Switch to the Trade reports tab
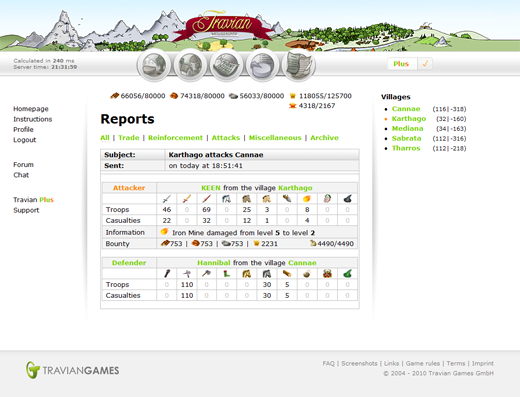 click(129, 138)
